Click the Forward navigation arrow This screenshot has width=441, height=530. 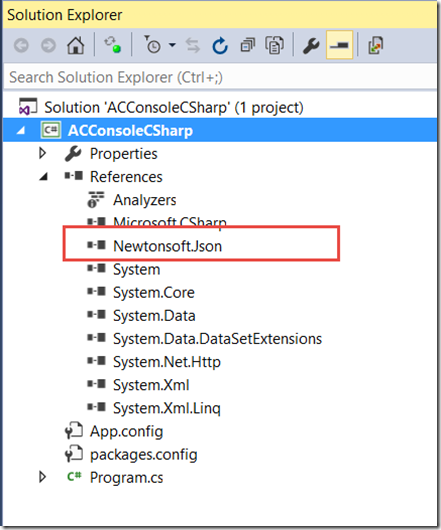coord(48,45)
